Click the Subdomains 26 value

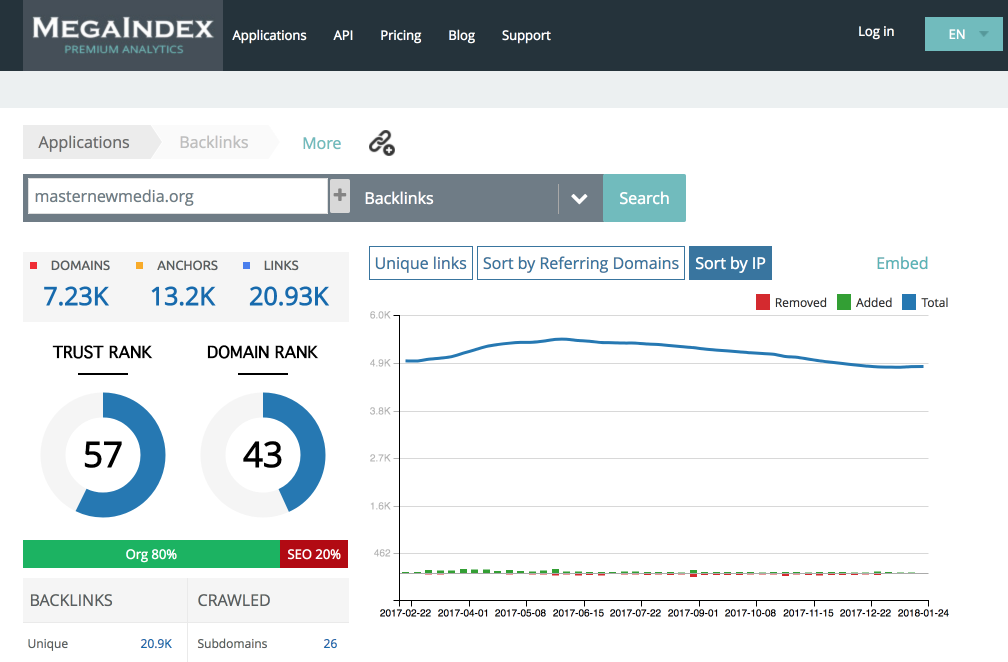[x=330, y=643]
